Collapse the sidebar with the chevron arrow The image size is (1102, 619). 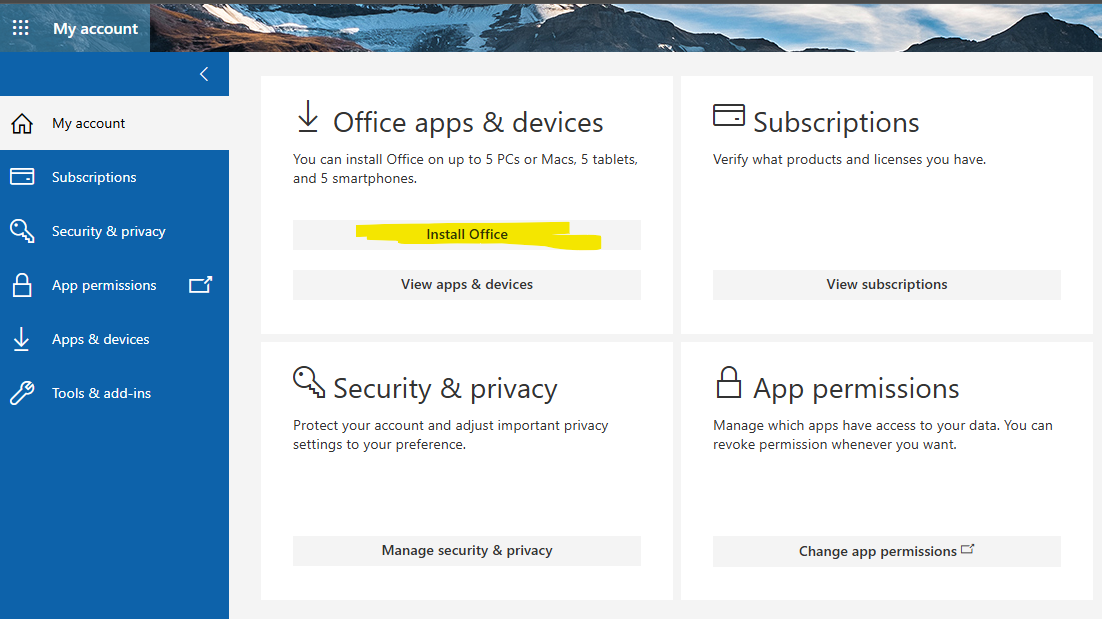tap(204, 74)
